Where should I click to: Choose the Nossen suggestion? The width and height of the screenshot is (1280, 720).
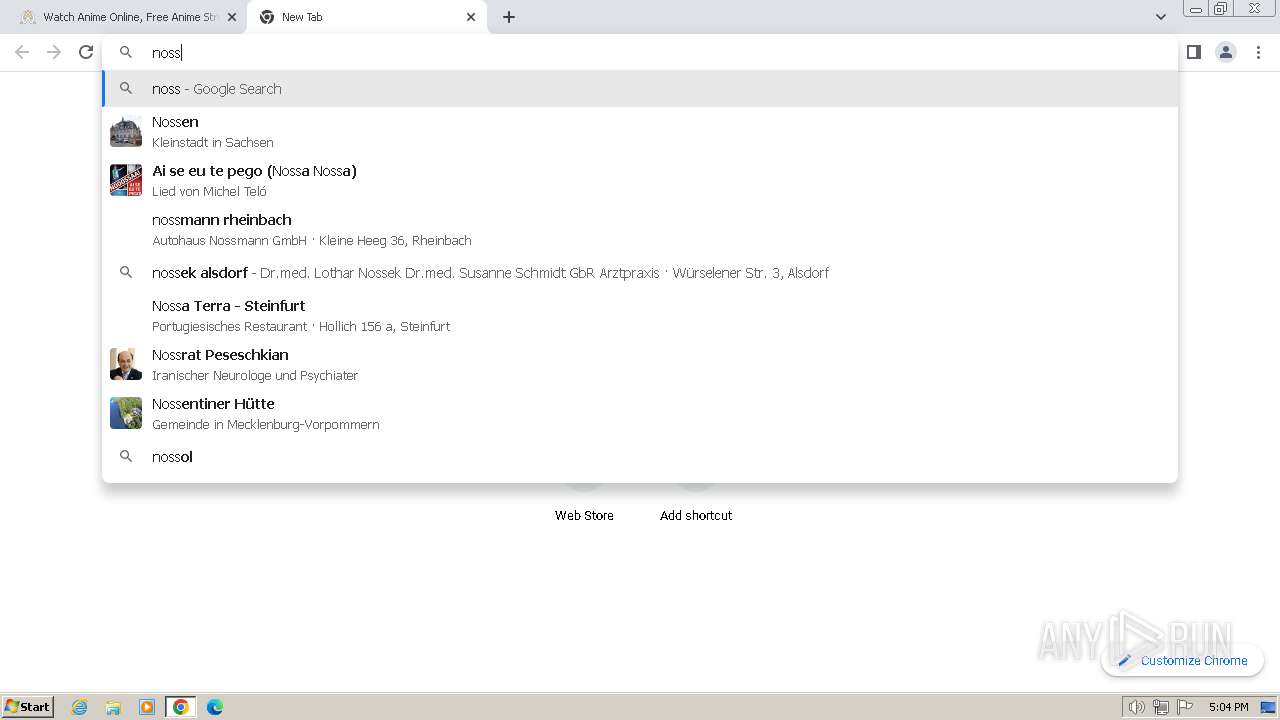point(640,131)
